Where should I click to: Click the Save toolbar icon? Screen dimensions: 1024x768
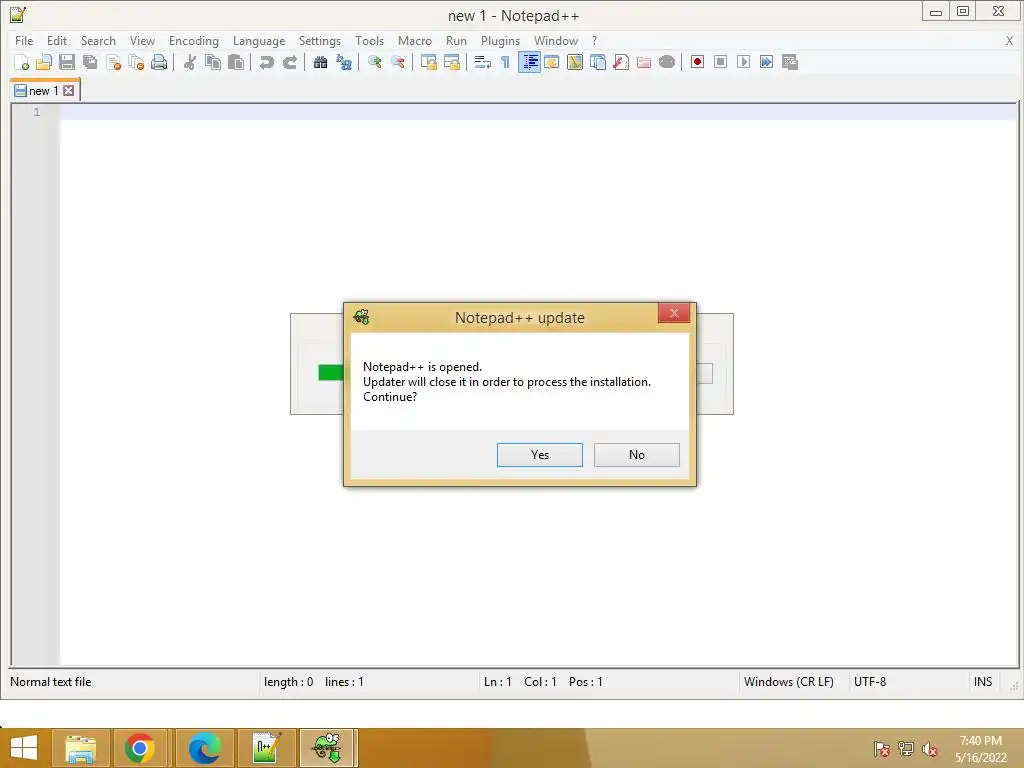[x=67, y=62]
